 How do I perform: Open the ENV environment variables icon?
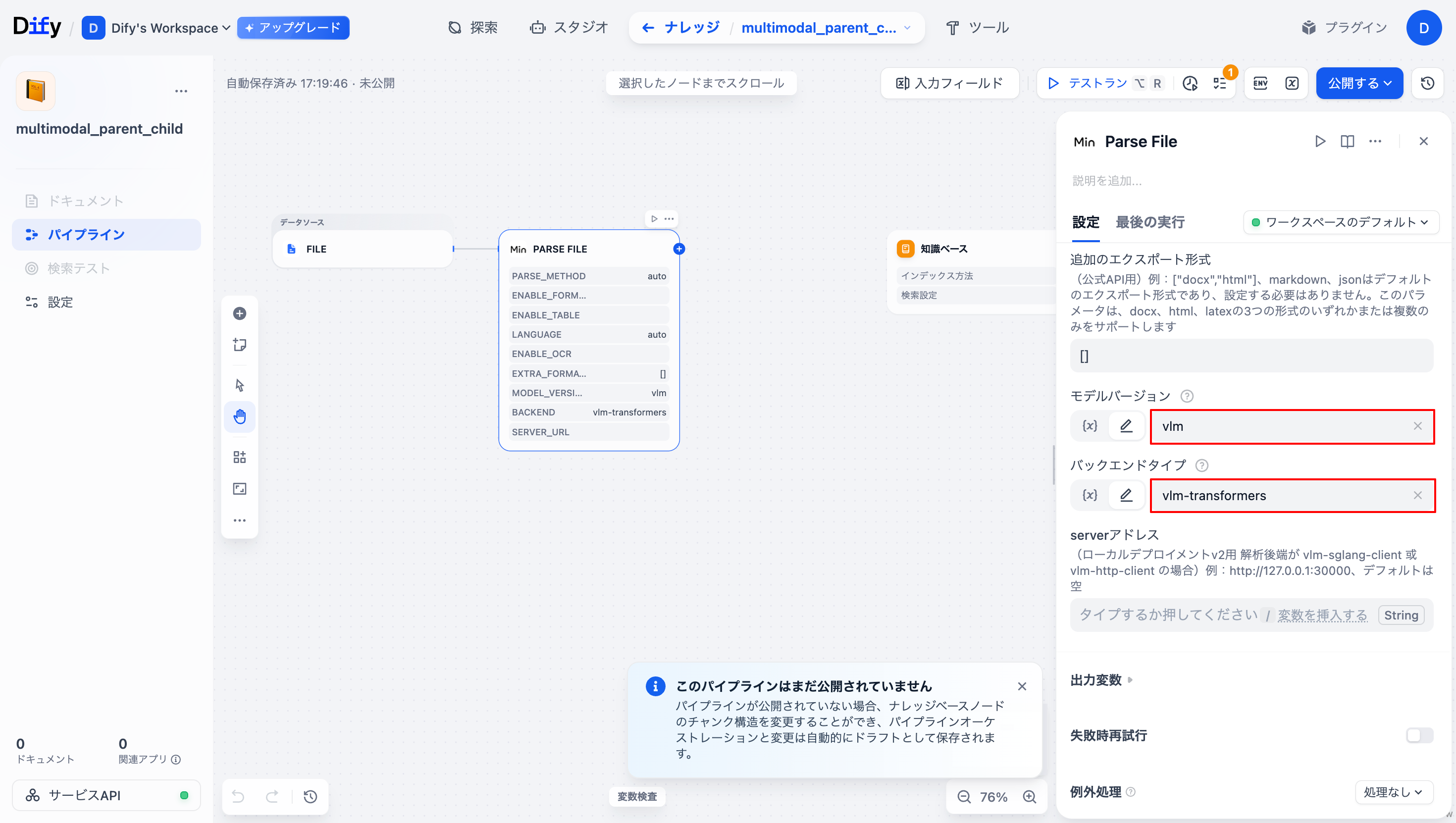coord(1260,84)
